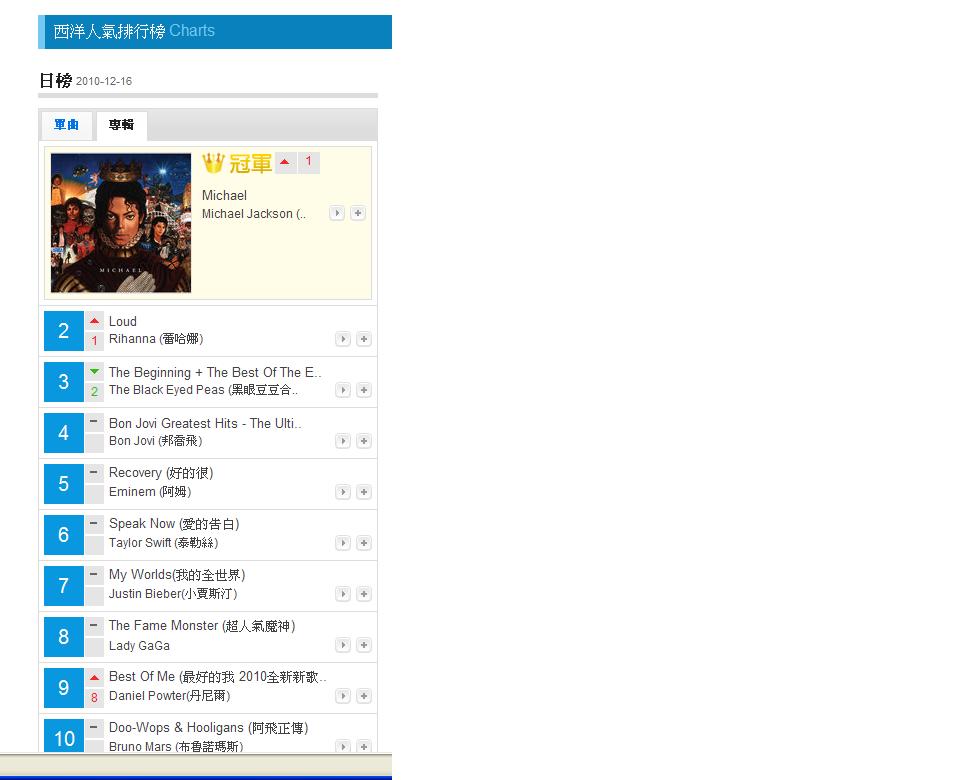Play Recovery by Eminem
The height and width of the screenshot is (780, 960).
point(343,492)
